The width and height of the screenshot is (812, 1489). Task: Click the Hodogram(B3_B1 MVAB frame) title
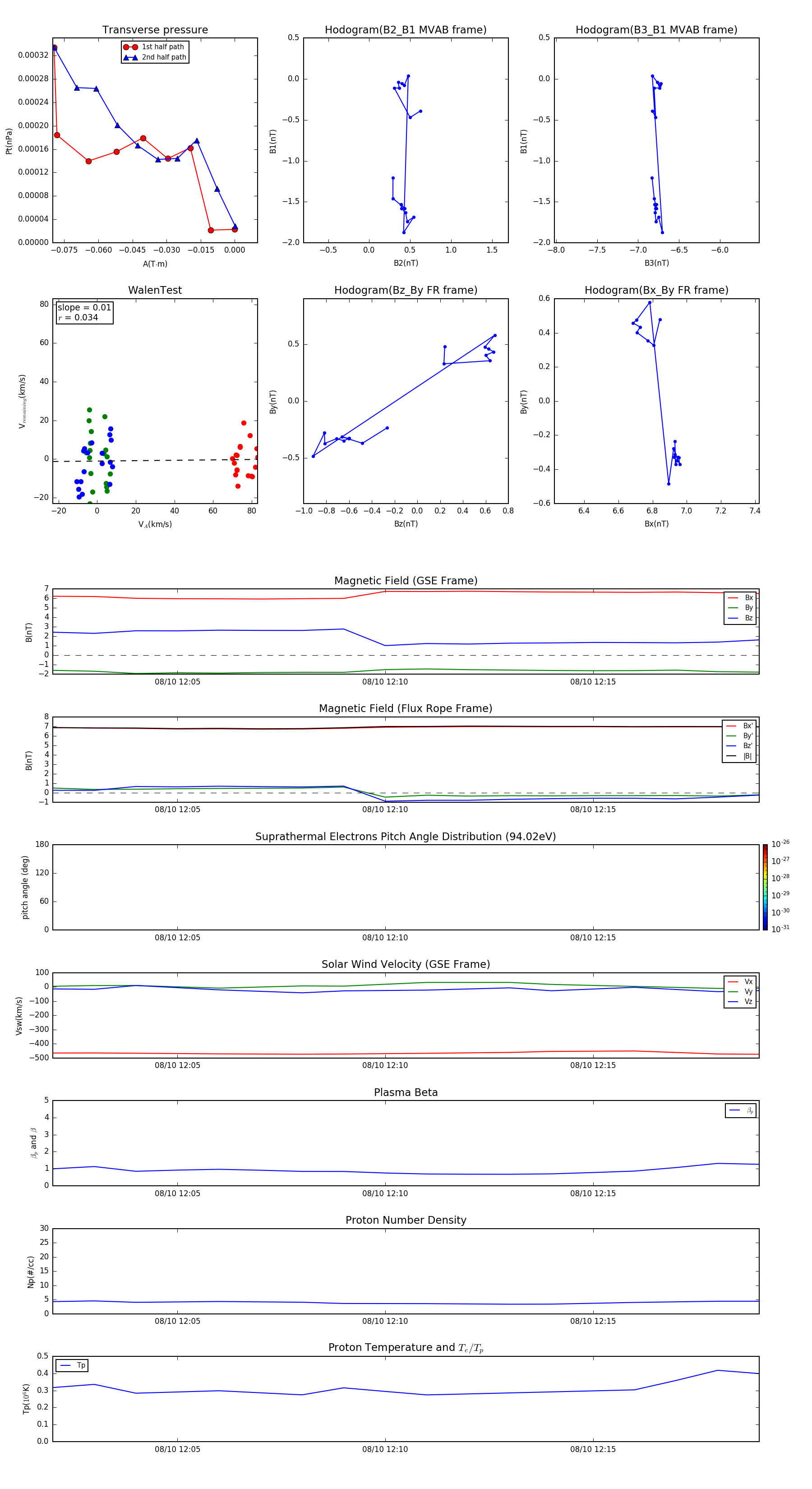pos(656,29)
